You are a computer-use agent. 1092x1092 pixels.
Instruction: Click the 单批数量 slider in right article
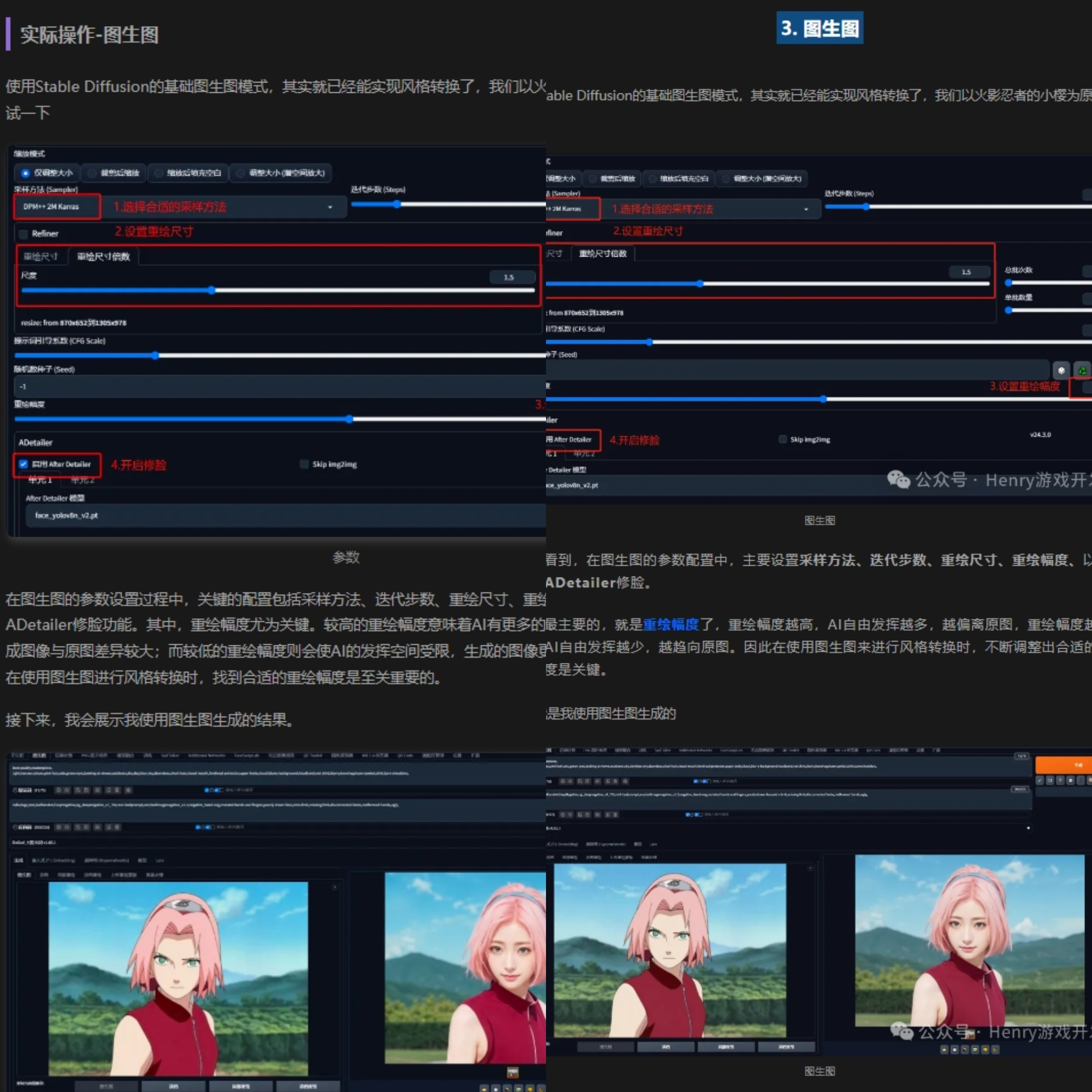1048,310
